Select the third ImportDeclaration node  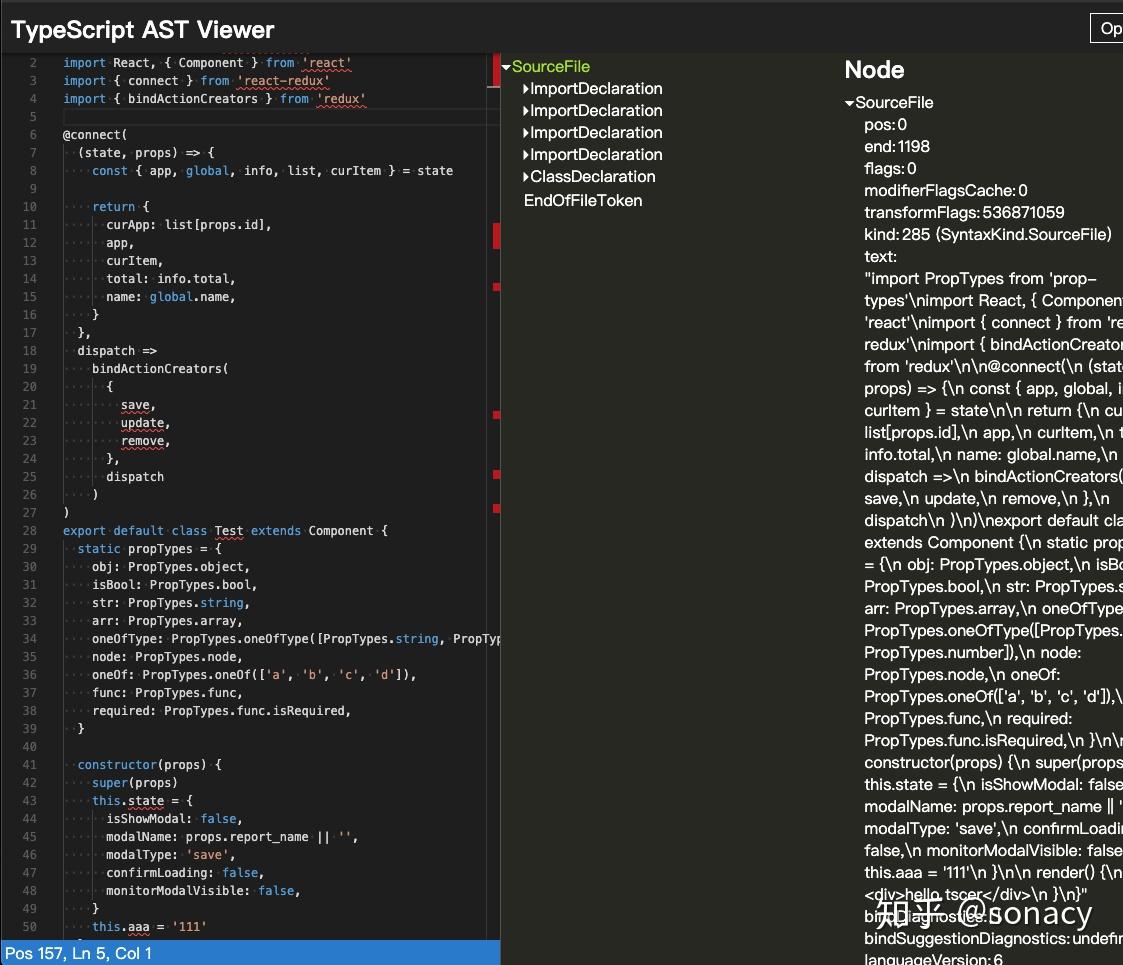coord(594,133)
